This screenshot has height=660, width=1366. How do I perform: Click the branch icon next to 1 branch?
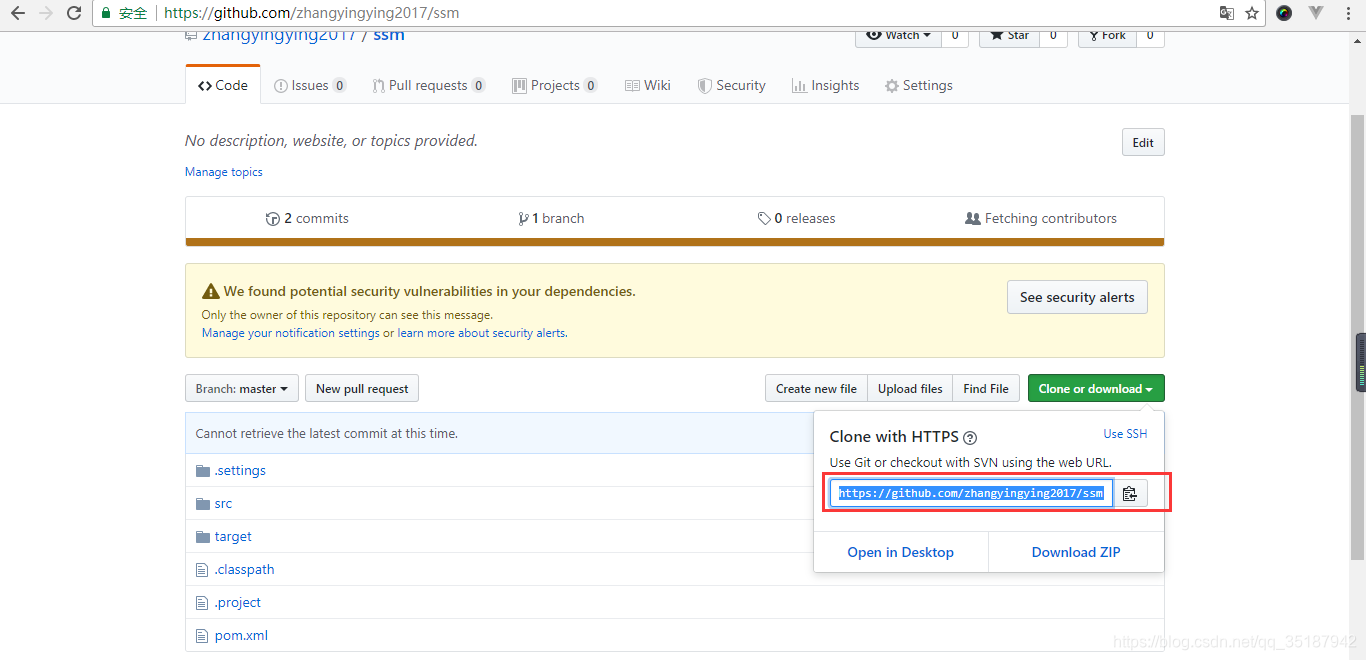523,218
